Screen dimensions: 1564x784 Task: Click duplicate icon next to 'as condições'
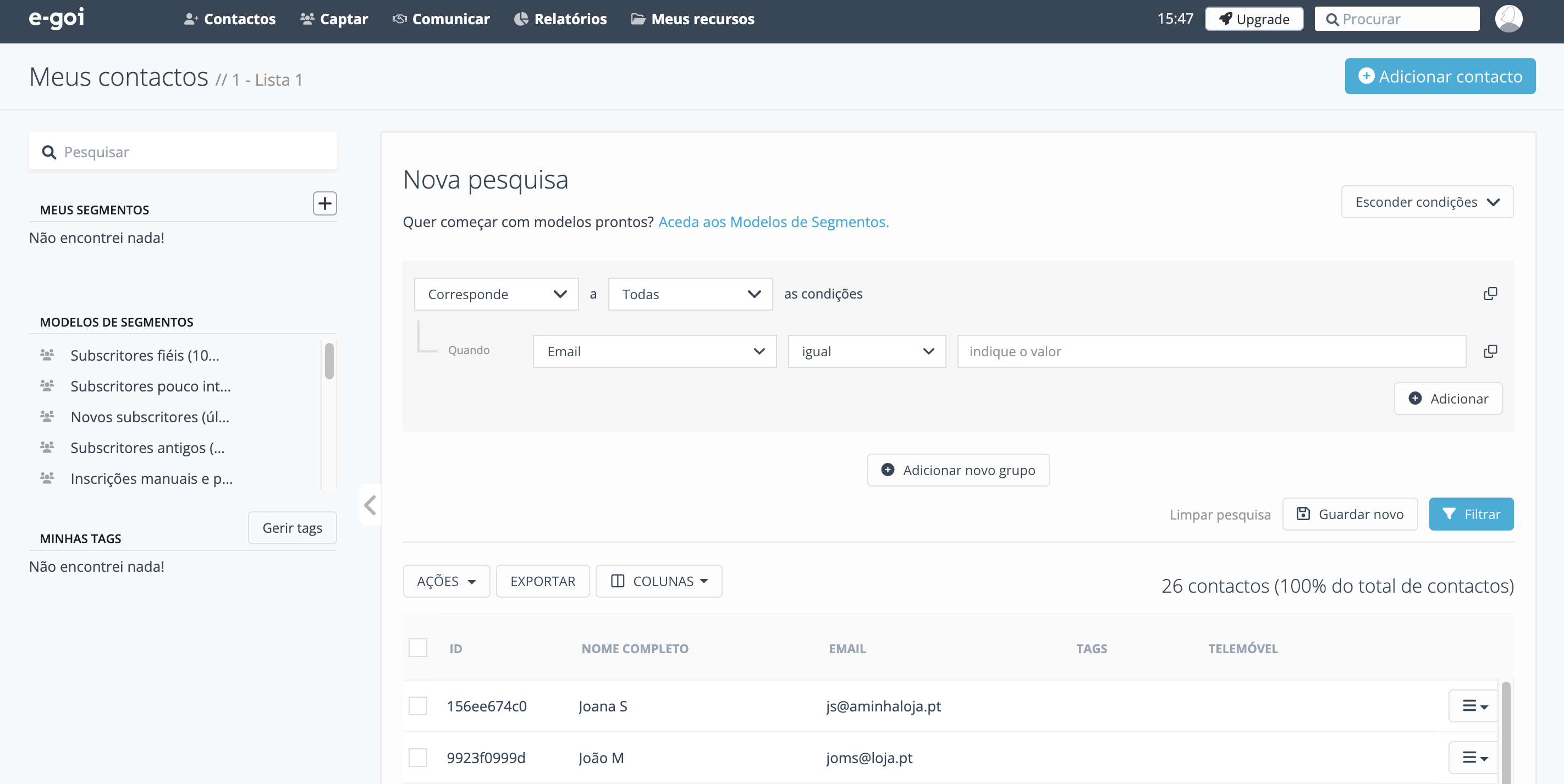pyautogui.click(x=1490, y=294)
